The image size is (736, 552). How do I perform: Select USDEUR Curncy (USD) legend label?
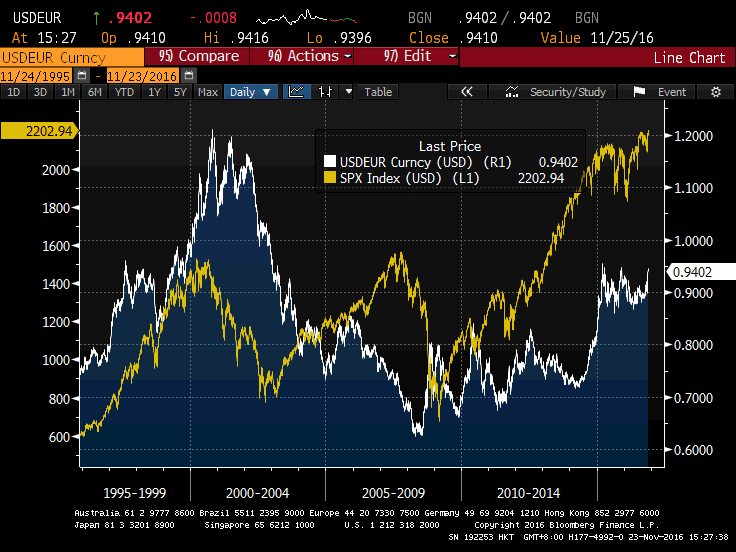(x=406, y=162)
